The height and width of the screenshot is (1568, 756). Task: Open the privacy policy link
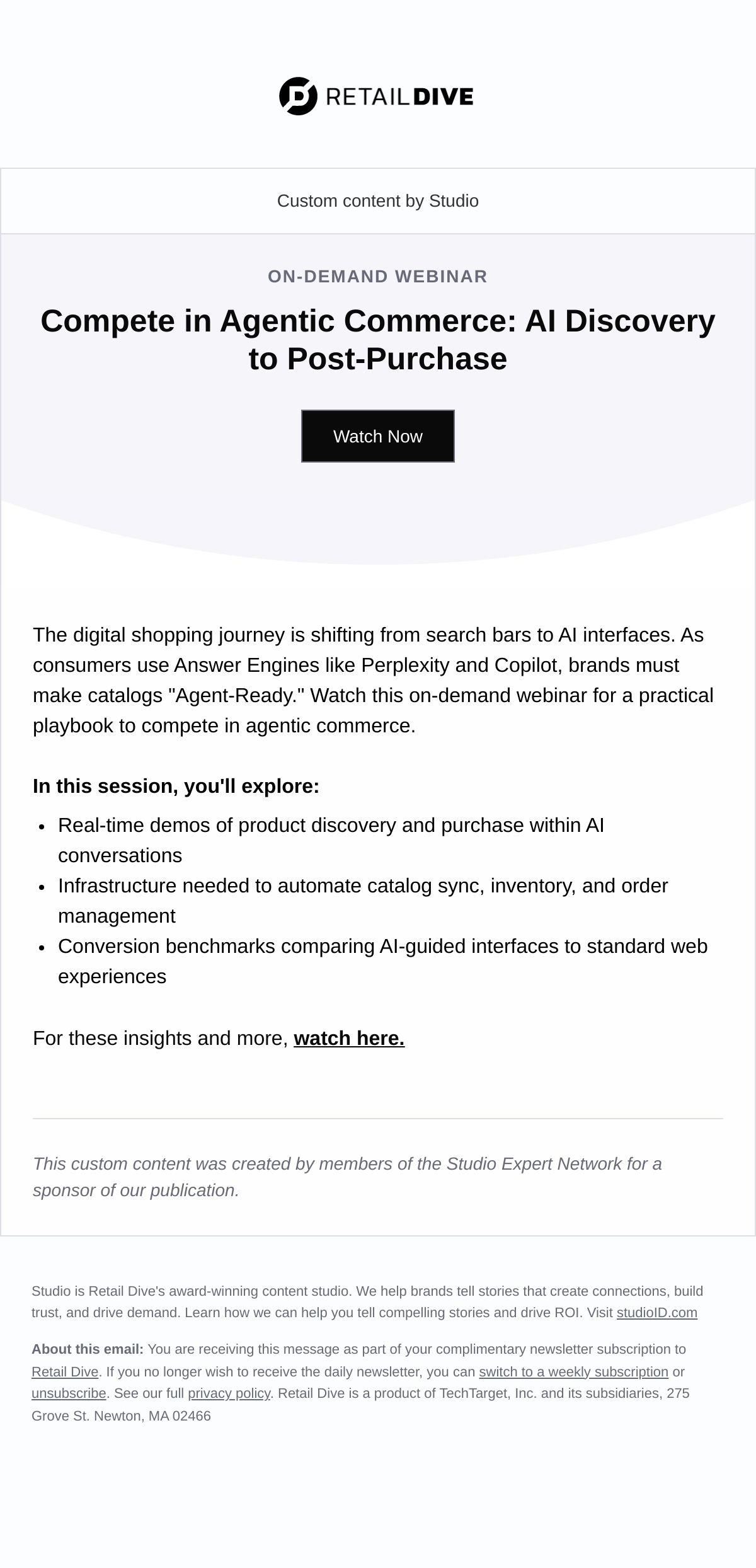click(x=229, y=1393)
